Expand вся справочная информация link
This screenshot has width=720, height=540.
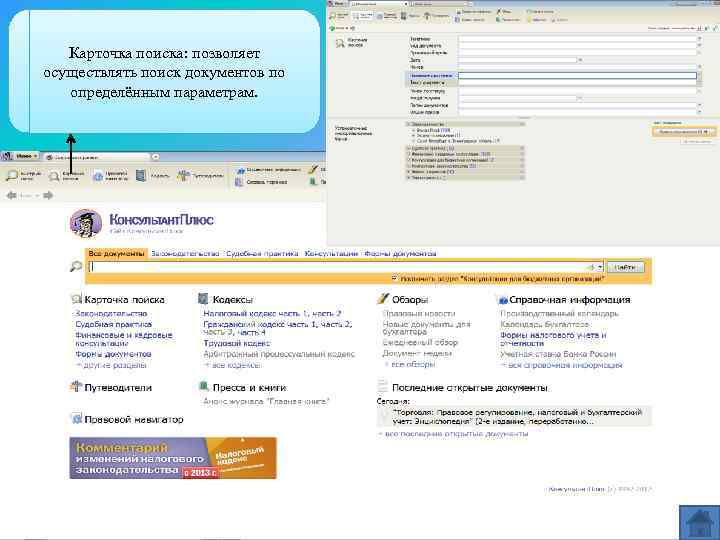[x=561, y=365]
